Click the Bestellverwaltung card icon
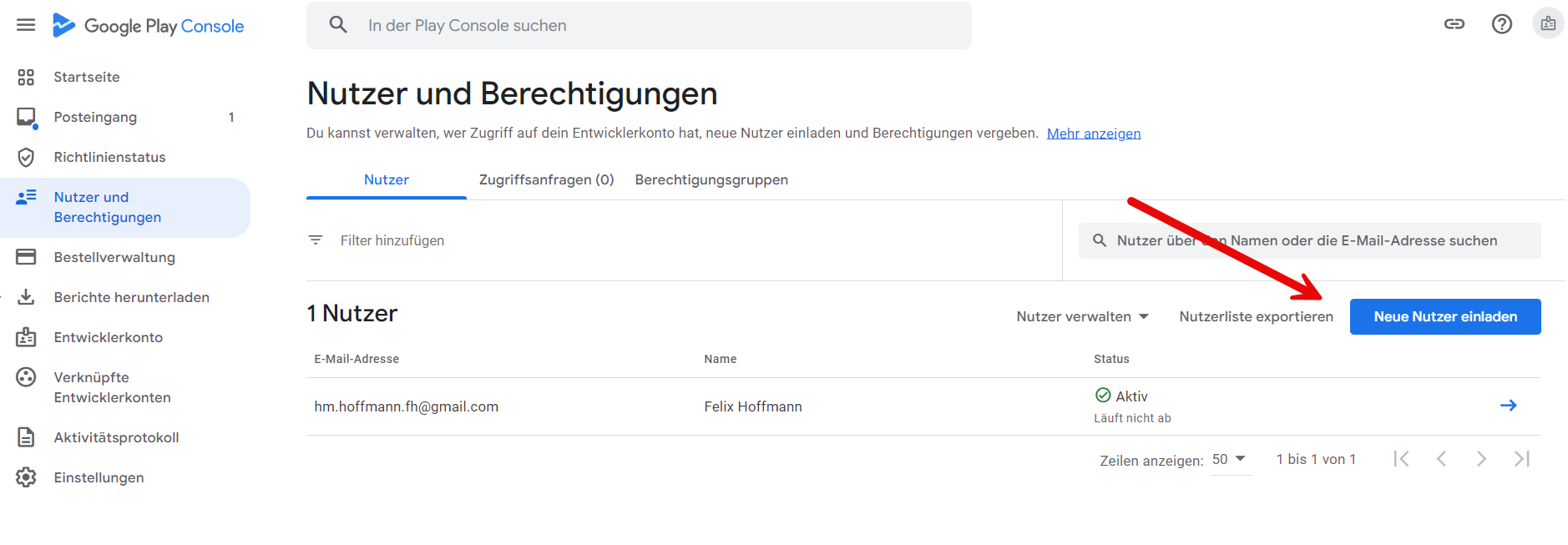The height and width of the screenshot is (545, 1568). pos(26,257)
